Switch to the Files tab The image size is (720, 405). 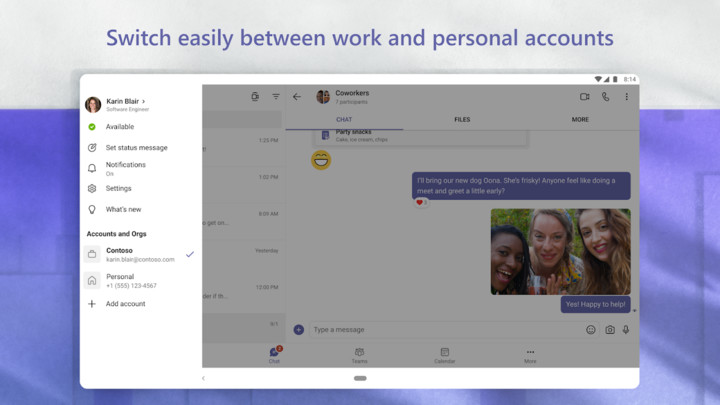[462, 120]
